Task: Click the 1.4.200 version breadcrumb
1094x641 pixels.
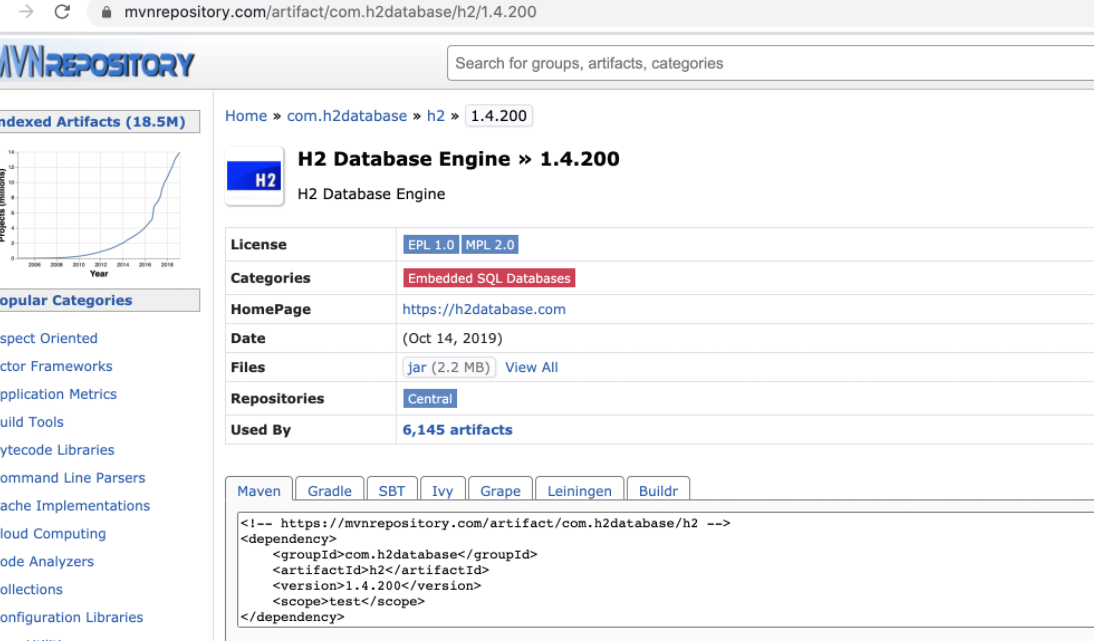Action: tap(499, 116)
